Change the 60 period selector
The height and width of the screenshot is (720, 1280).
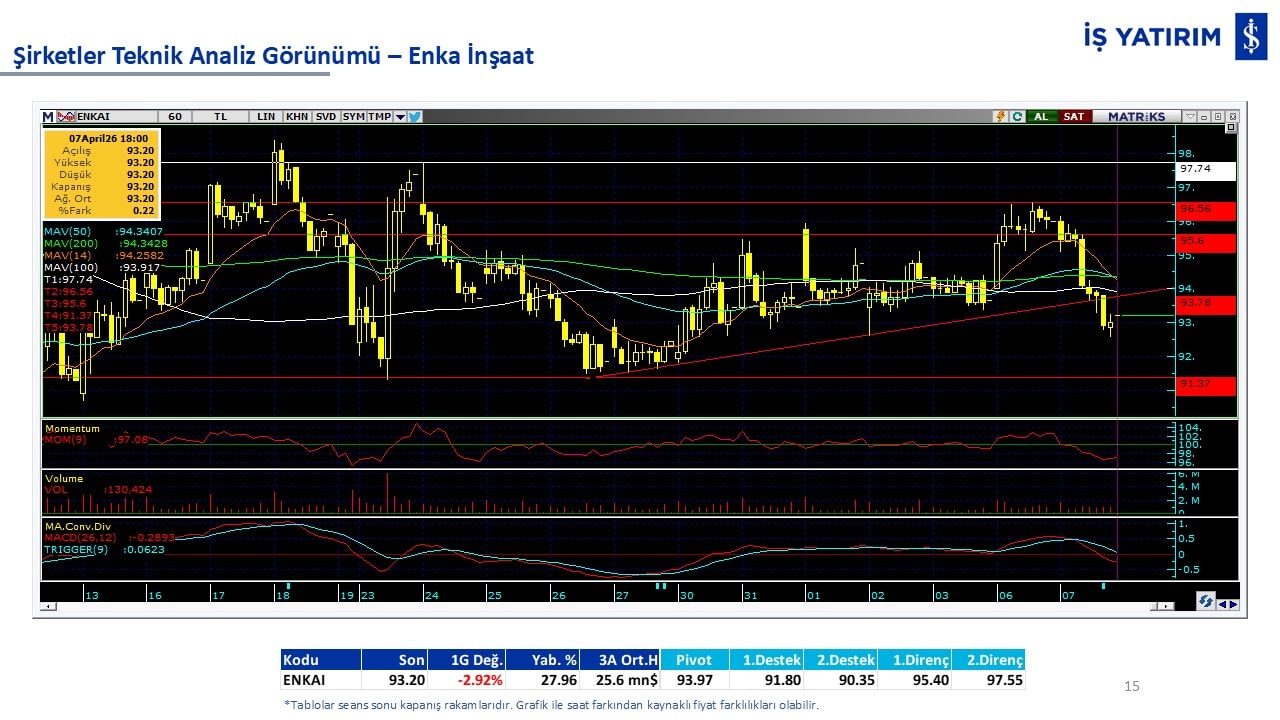(175, 116)
